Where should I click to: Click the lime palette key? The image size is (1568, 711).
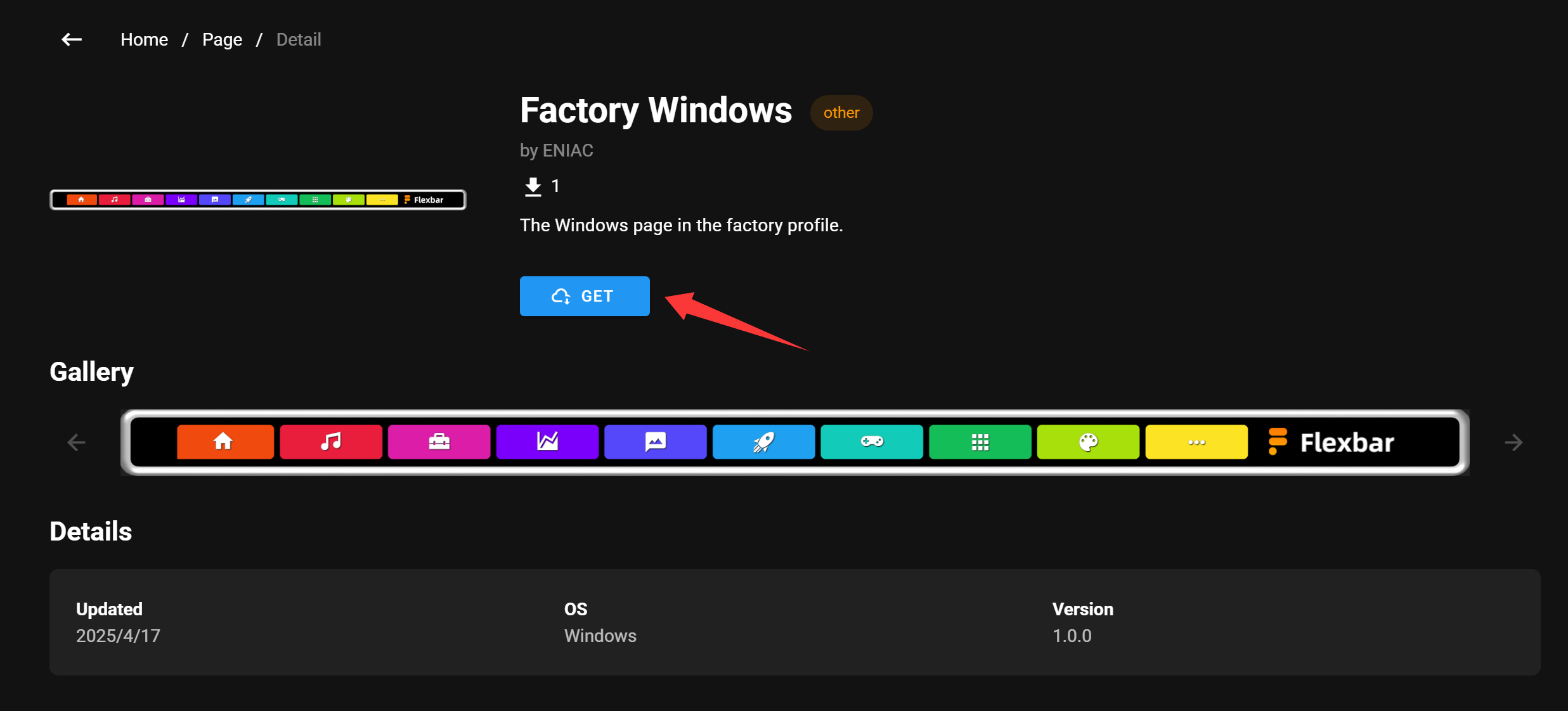1088,442
